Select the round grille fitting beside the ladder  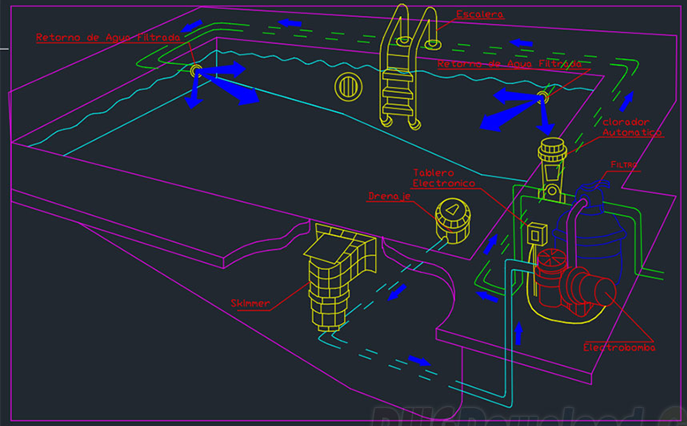(348, 87)
